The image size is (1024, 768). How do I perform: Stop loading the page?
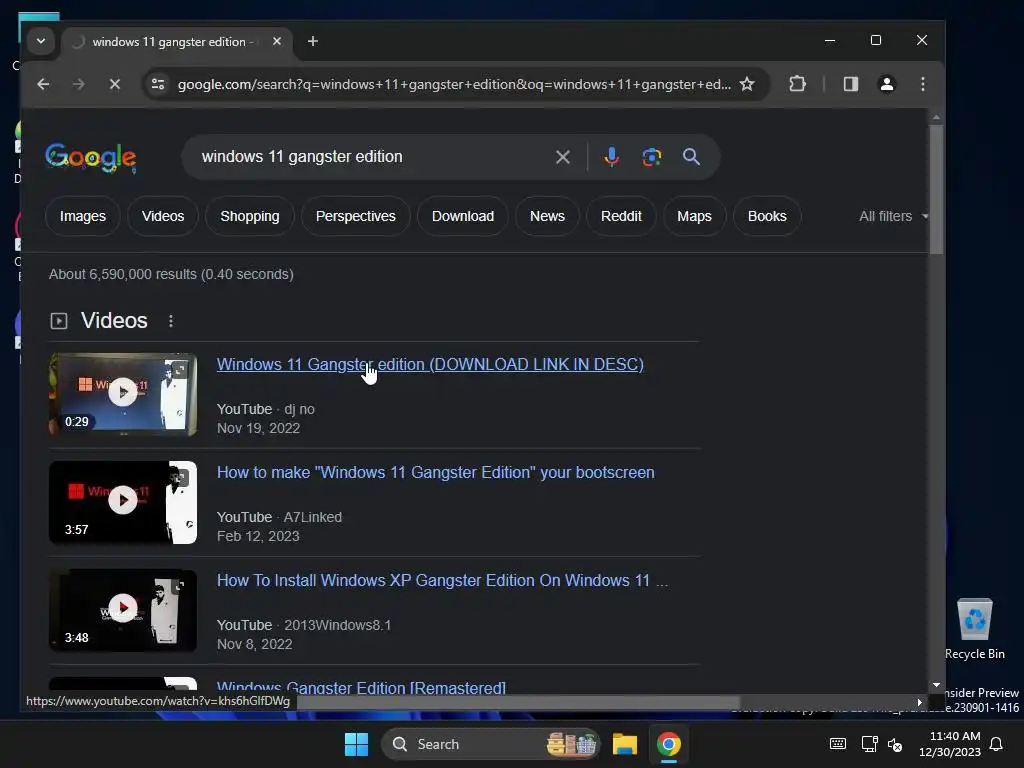(114, 84)
